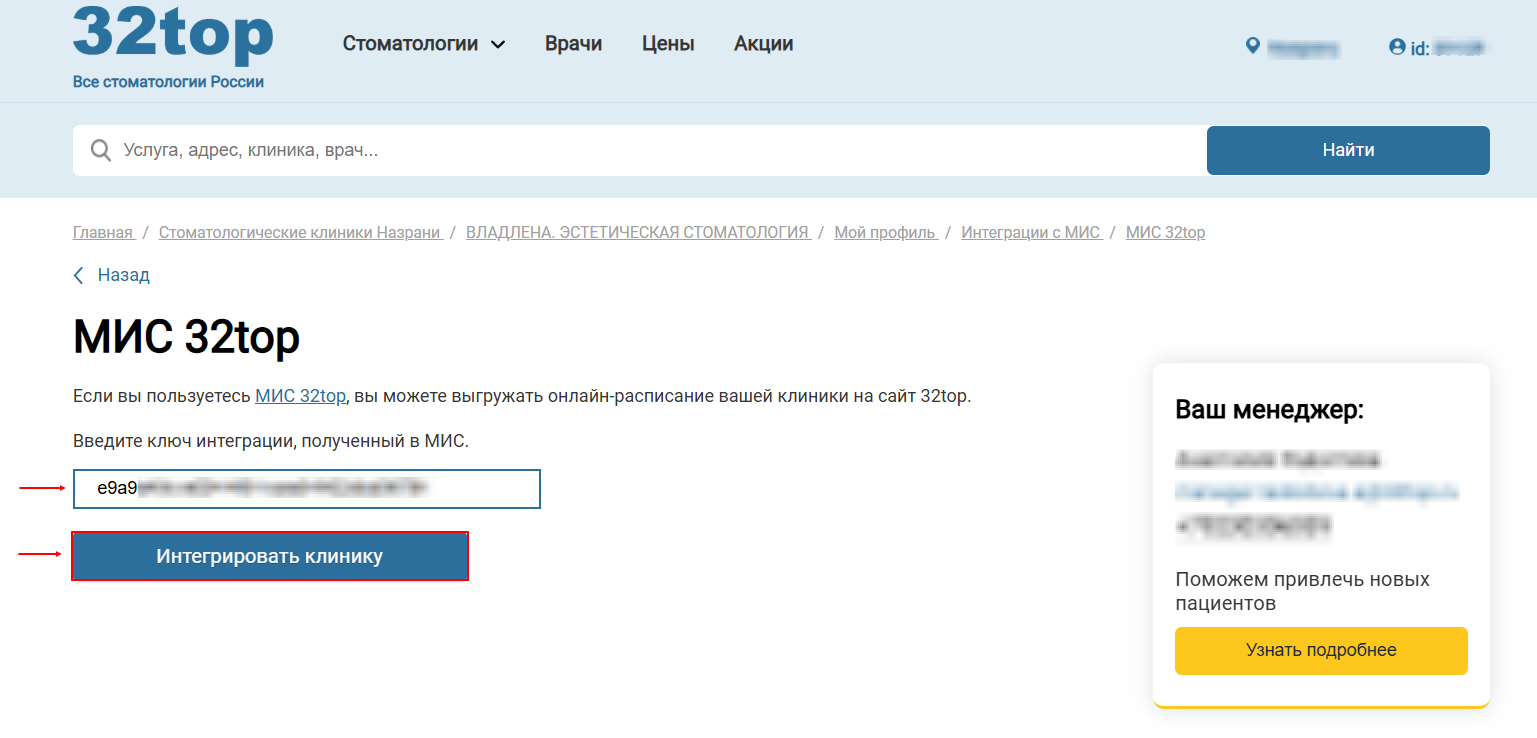Click the search field for services
Viewport: 1537px width, 738px height.
point(640,150)
